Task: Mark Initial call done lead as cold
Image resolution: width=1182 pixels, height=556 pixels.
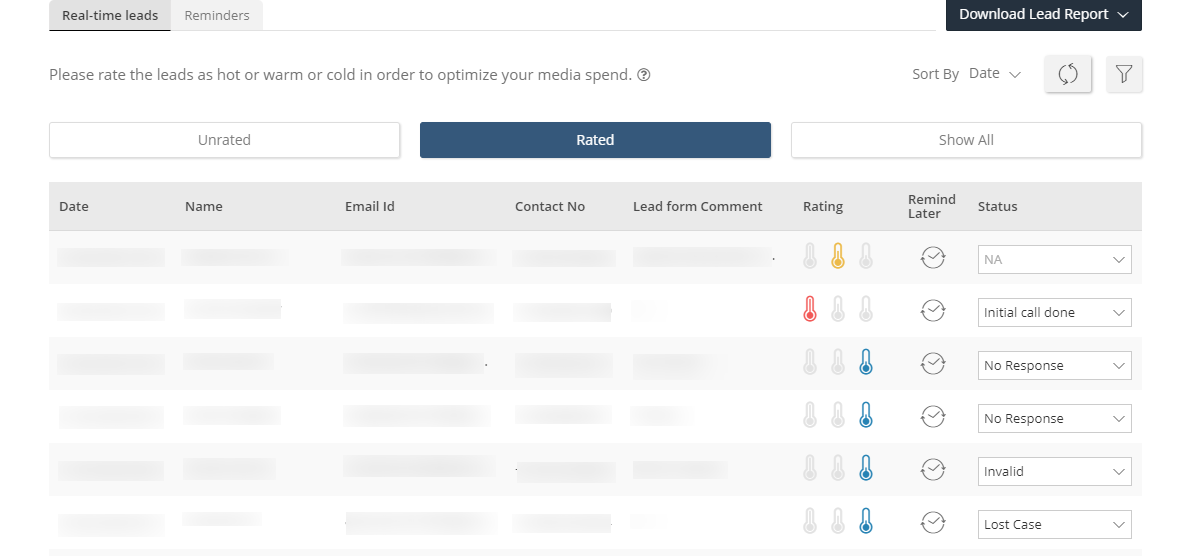Action: coord(865,309)
